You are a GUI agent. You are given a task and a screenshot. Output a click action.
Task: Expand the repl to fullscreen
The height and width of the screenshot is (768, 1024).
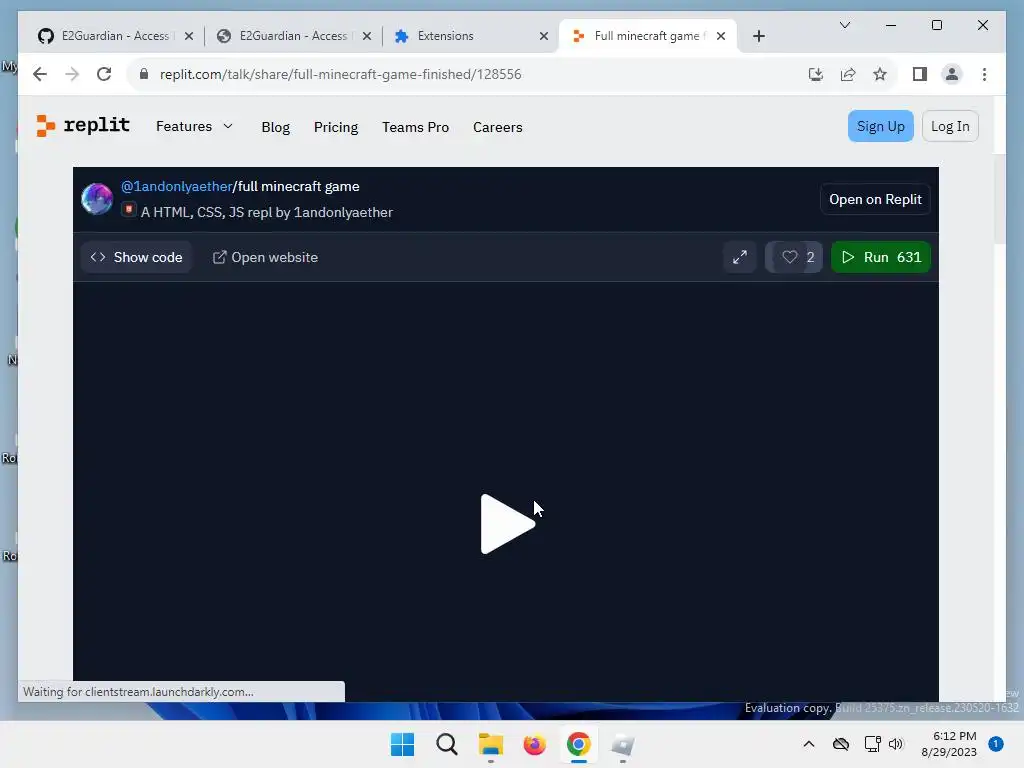click(739, 257)
